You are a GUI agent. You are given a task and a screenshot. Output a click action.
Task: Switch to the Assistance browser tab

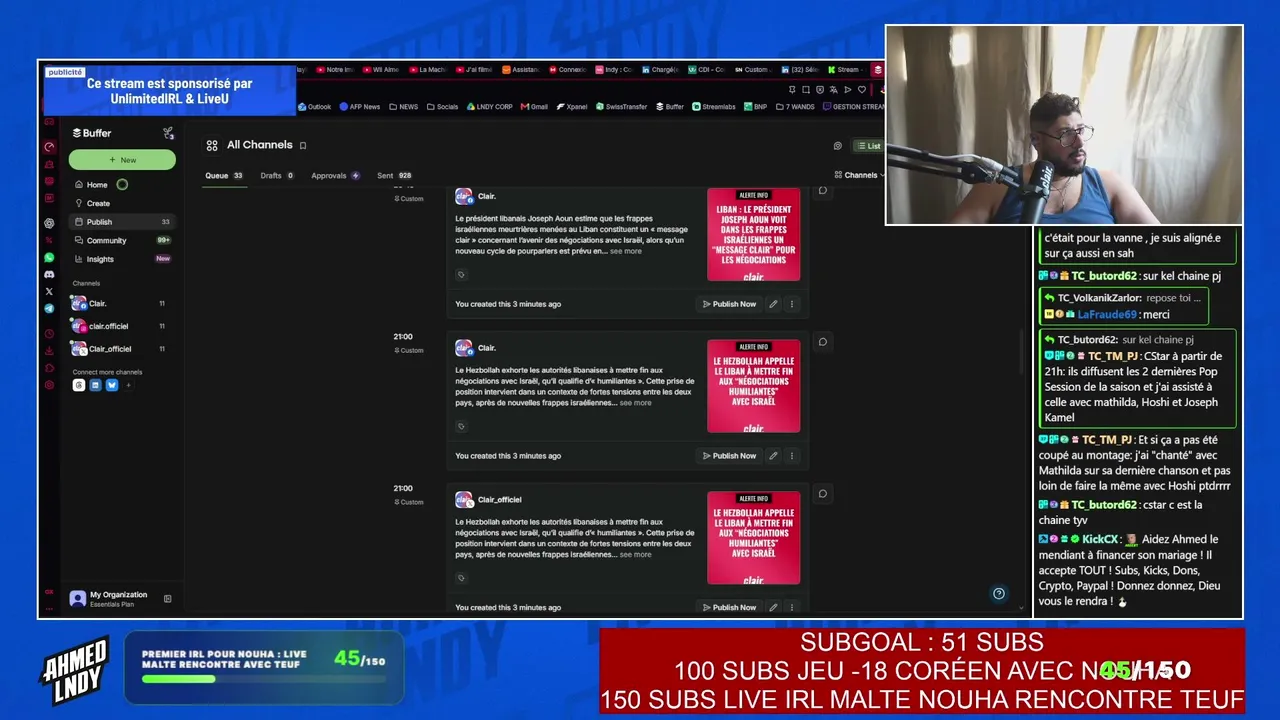coord(521,70)
